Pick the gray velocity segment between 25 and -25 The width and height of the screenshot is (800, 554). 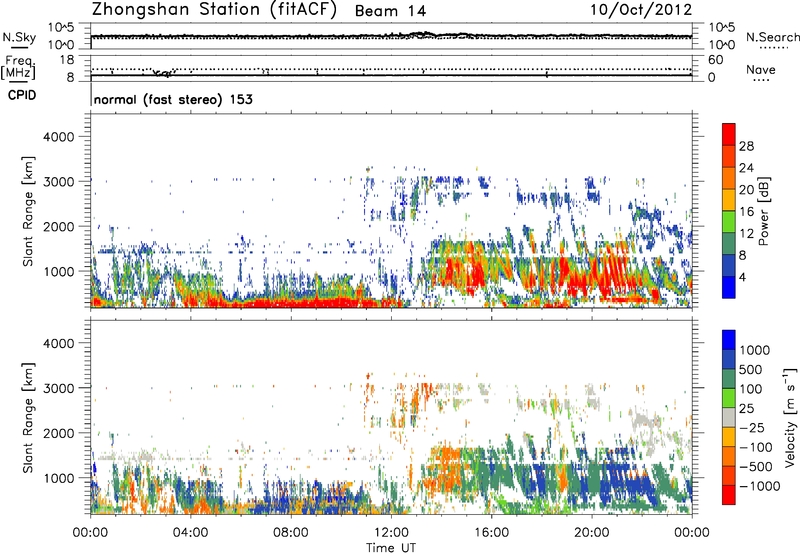[x=729, y=417]
